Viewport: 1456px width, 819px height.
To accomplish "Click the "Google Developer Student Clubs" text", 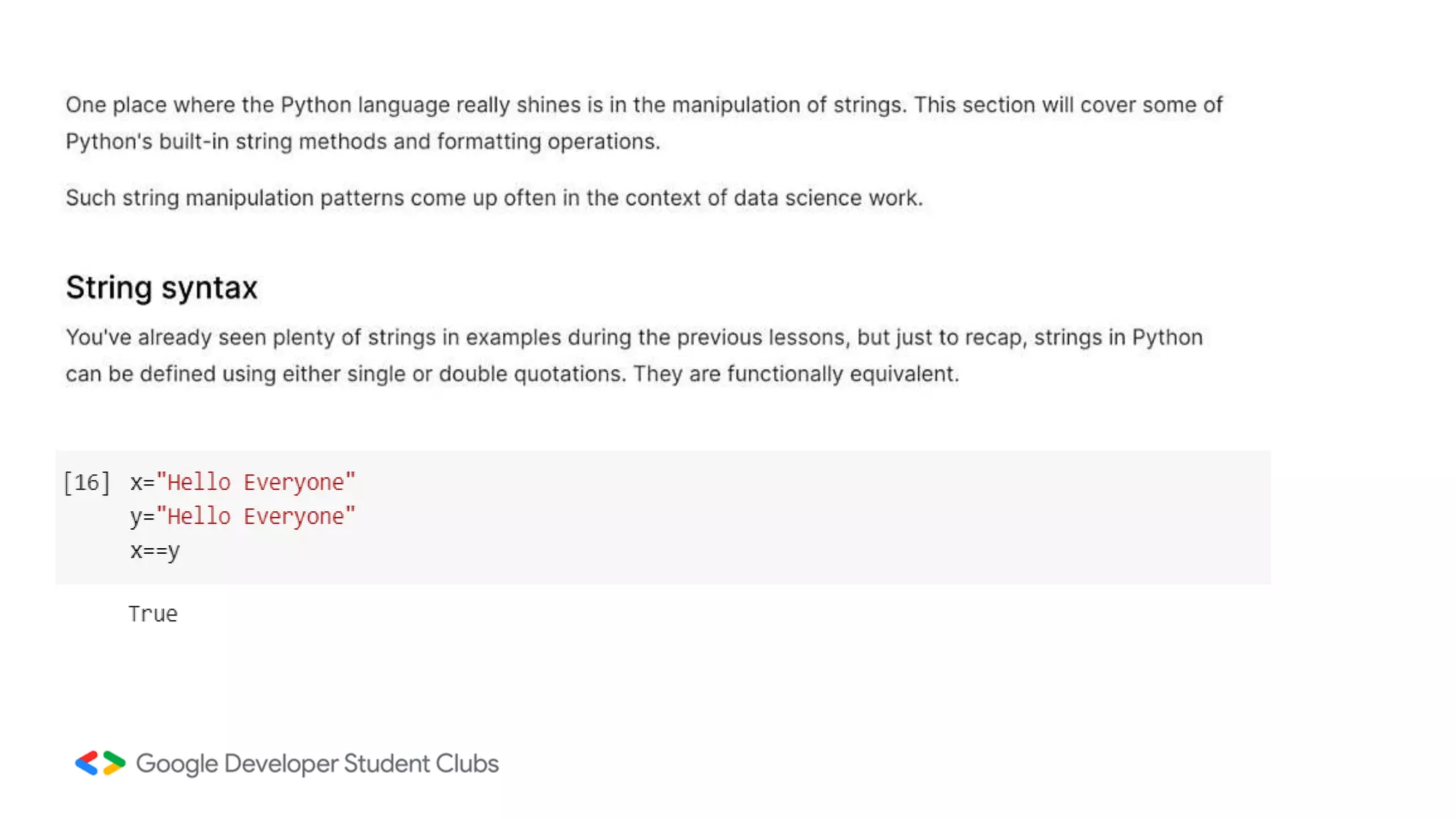I will [x=317, y=764].
